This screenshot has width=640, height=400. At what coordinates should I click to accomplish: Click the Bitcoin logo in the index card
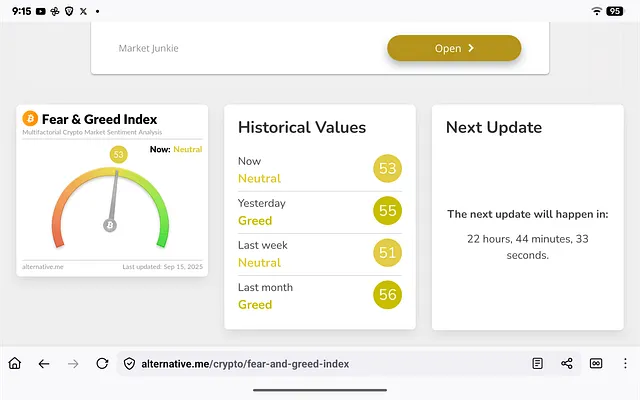(30, 119)
